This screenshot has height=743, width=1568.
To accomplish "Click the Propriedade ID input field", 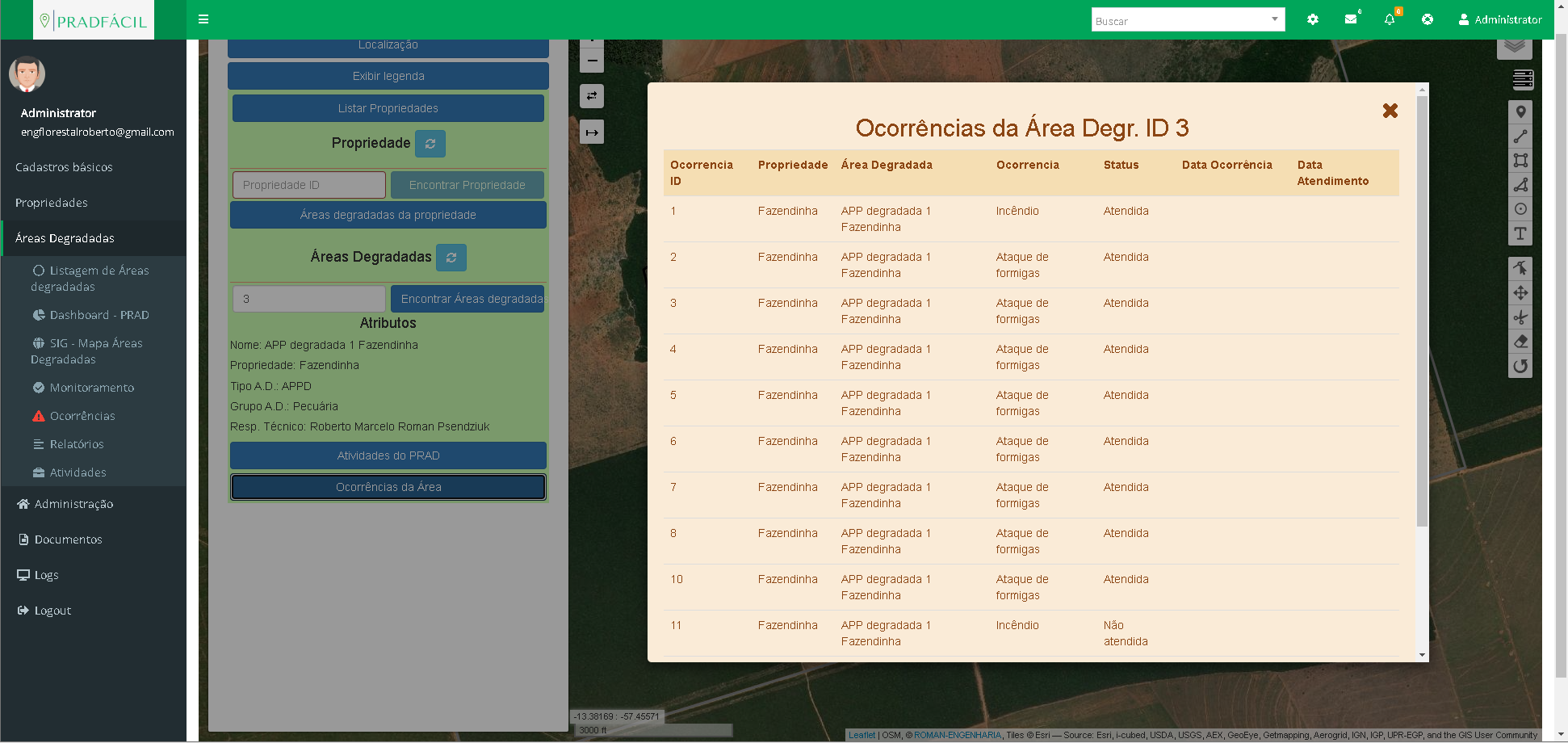I will (x=308, y=185).
